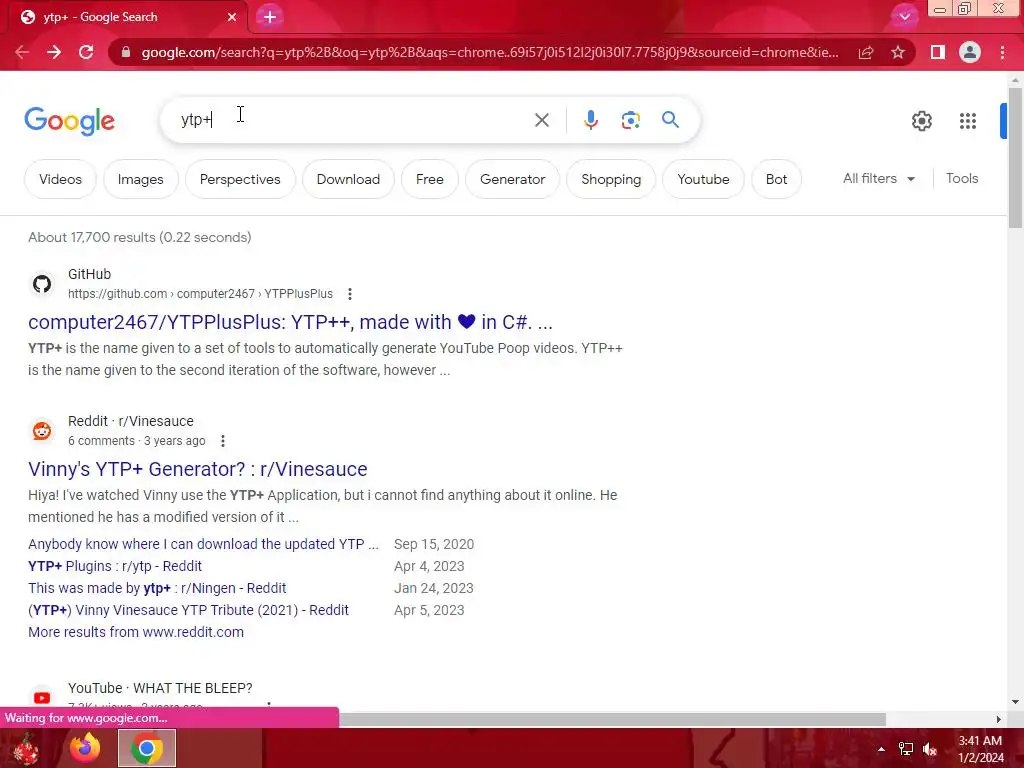Select the Generator filter chip
The width and height of the screenshot is (1024, 768).
pos(512,179)
